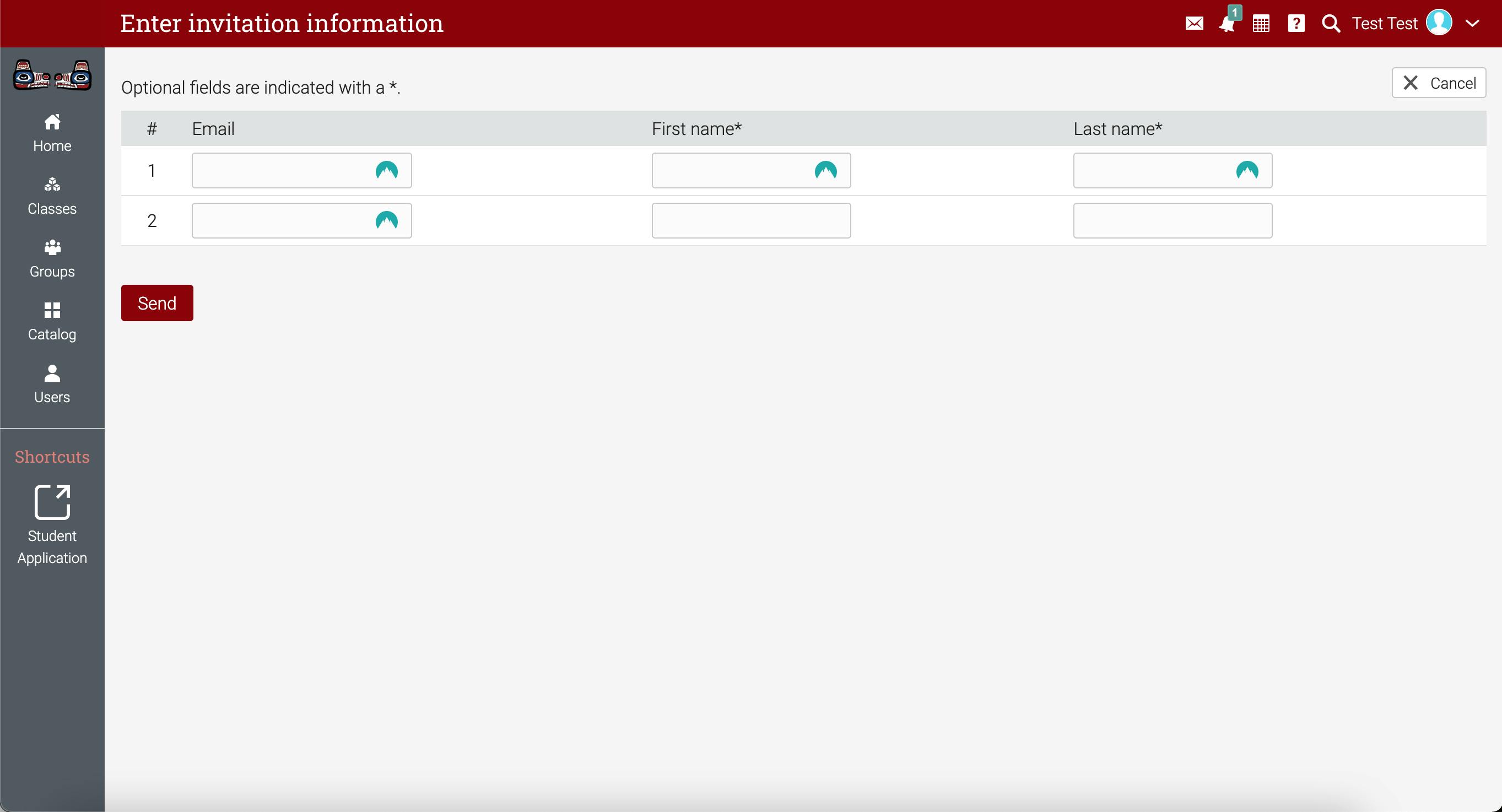The height and width of the screenshot is (812, 1502).
Task: Open Users in left navigation
Action: (x=52, y=384)
